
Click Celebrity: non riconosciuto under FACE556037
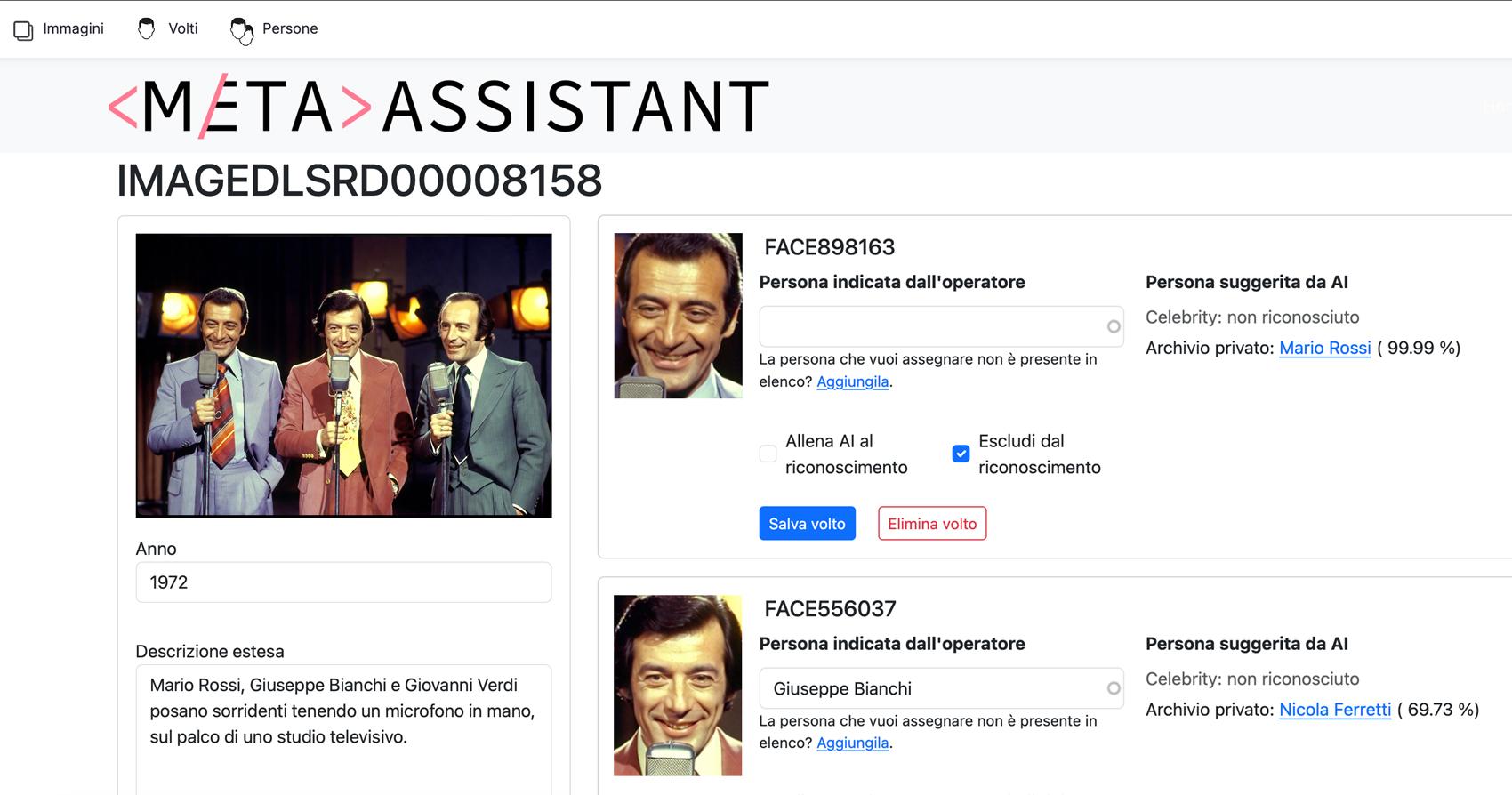pyautogui.click(x=1252, y=679)
